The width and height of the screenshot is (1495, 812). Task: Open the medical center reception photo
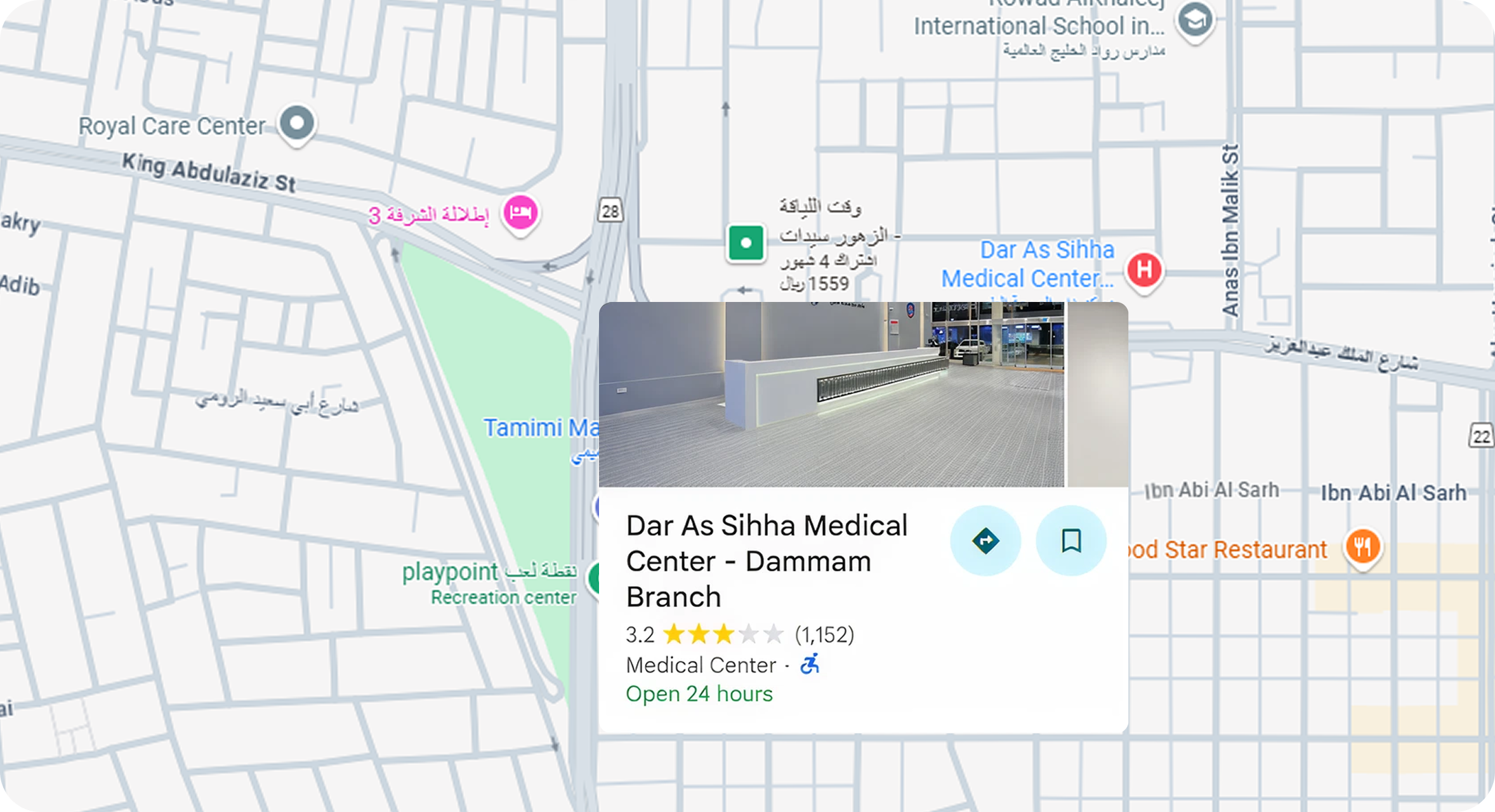[x=831, y=394]
